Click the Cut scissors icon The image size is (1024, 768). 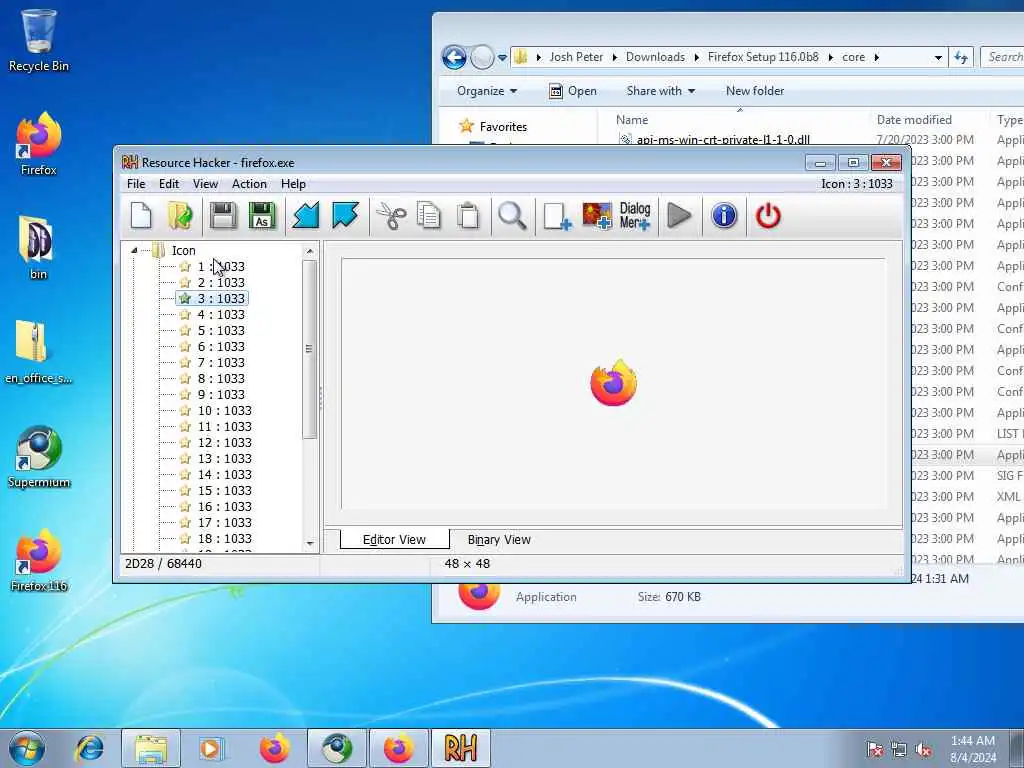(x=391, y=216)
